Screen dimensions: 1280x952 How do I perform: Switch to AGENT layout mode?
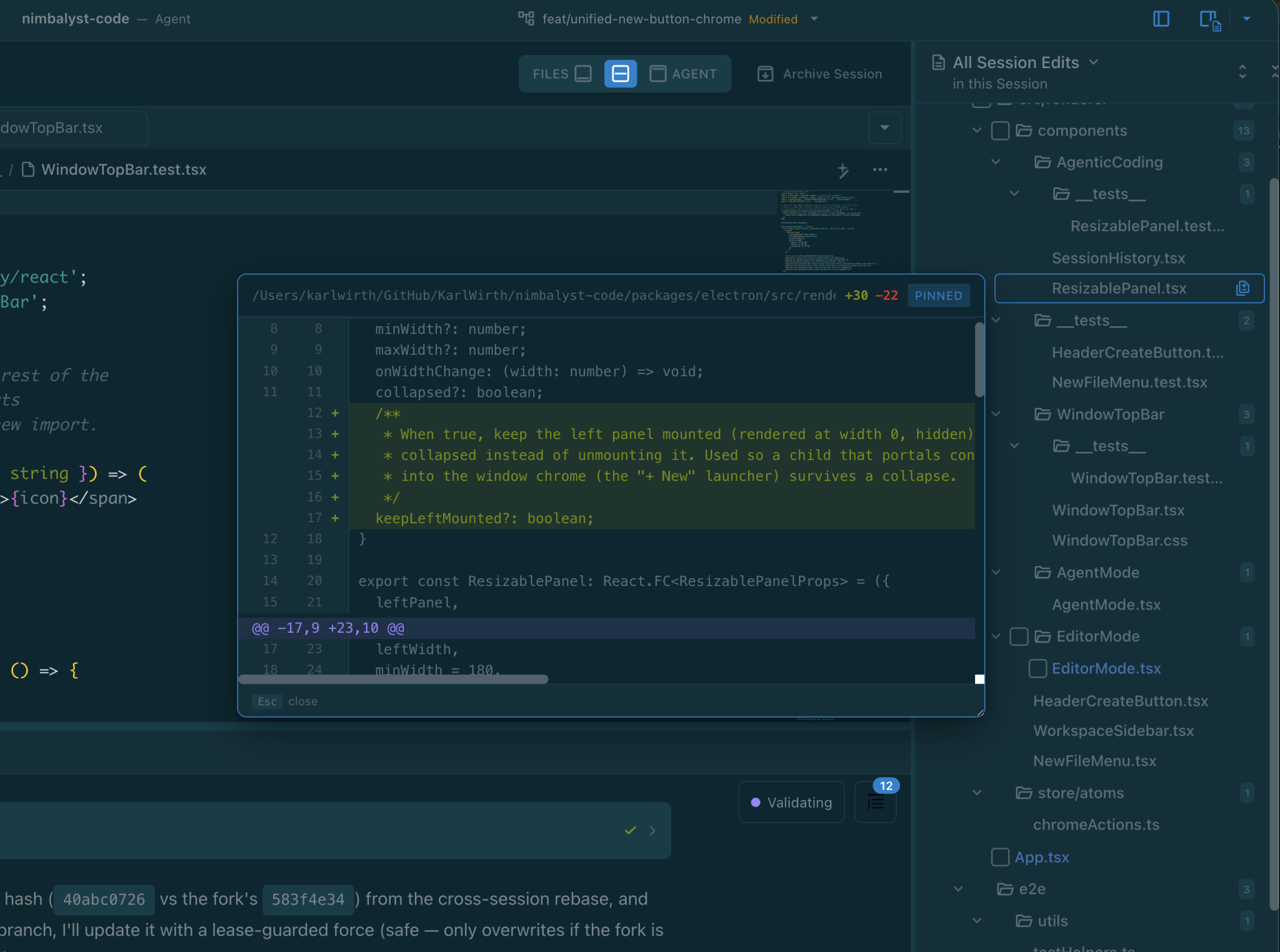(x=684, y=74)
